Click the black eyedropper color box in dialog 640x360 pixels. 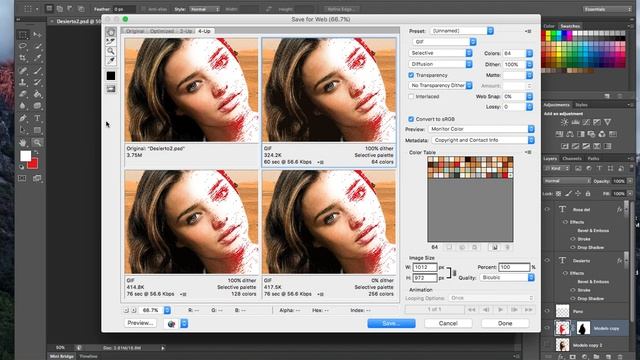point(111,76)
